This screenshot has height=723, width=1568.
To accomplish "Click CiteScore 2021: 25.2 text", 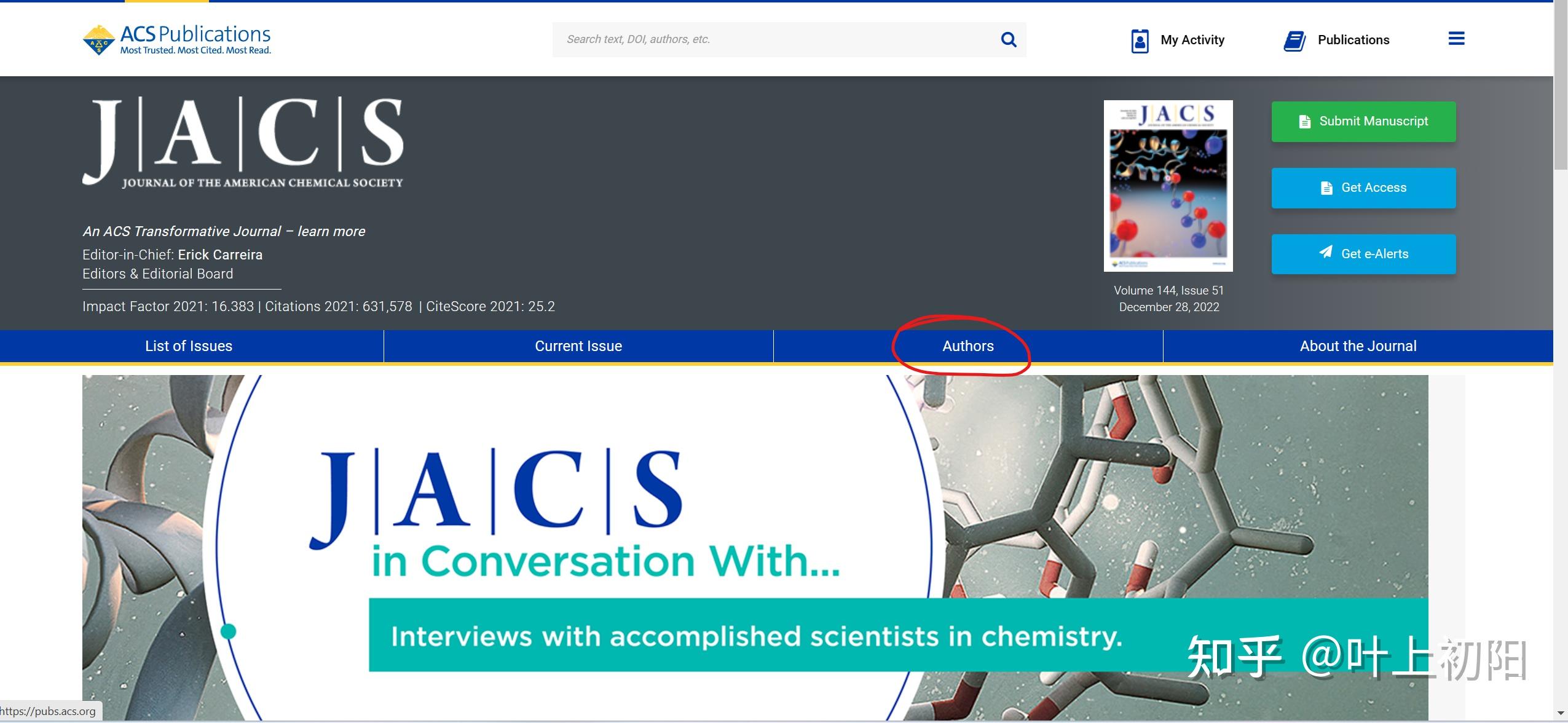I will pyautogui.click(x=490, y=306).
